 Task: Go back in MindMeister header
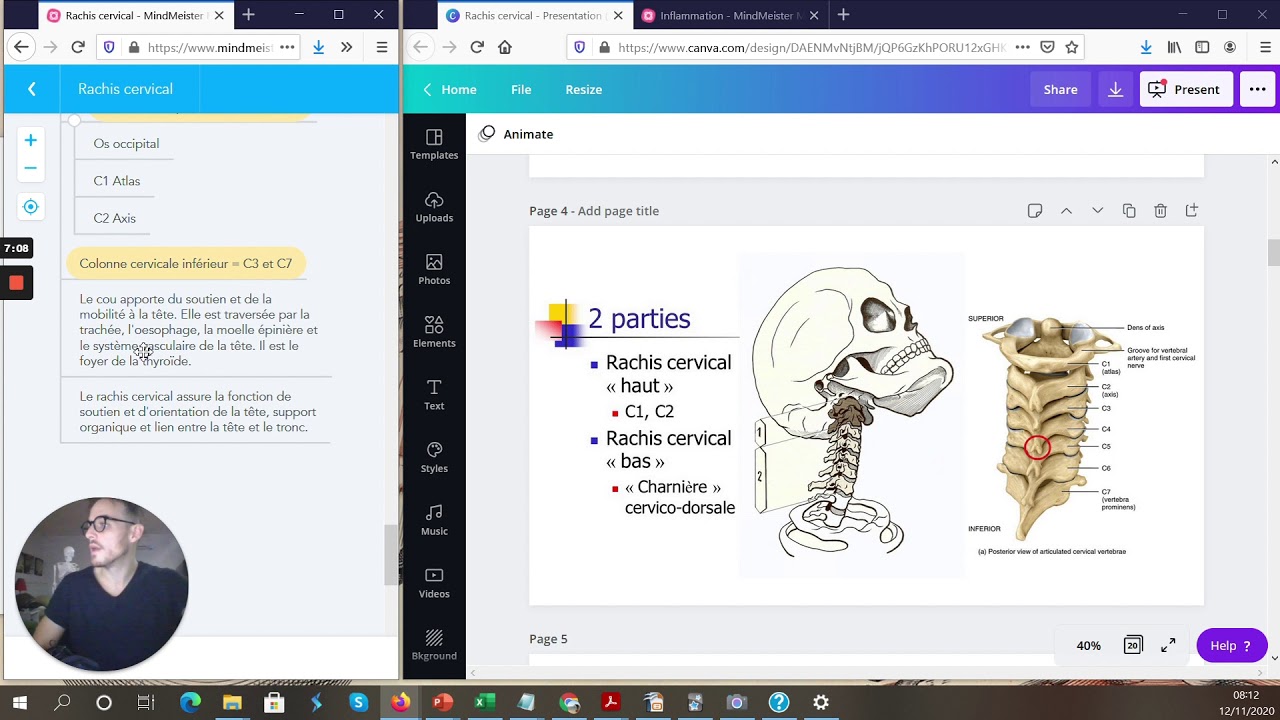point(32,89)
